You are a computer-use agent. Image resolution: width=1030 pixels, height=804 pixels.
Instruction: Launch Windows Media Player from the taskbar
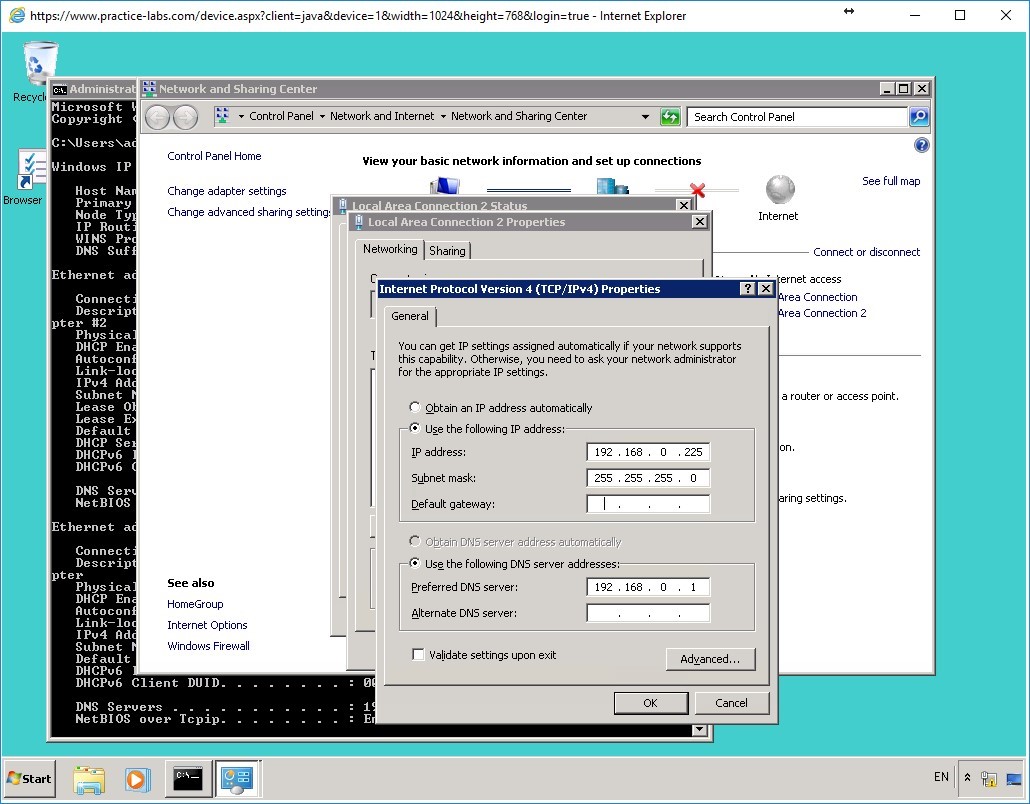click(138, 778)
